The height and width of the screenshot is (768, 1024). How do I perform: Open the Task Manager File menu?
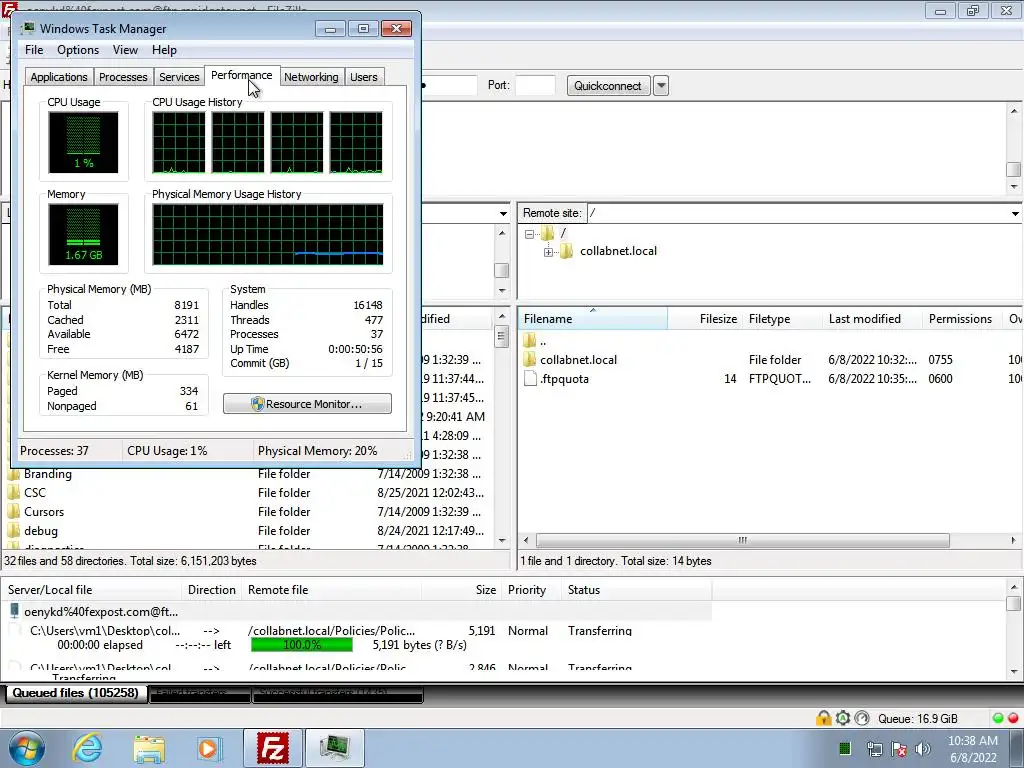click(34, 50)
